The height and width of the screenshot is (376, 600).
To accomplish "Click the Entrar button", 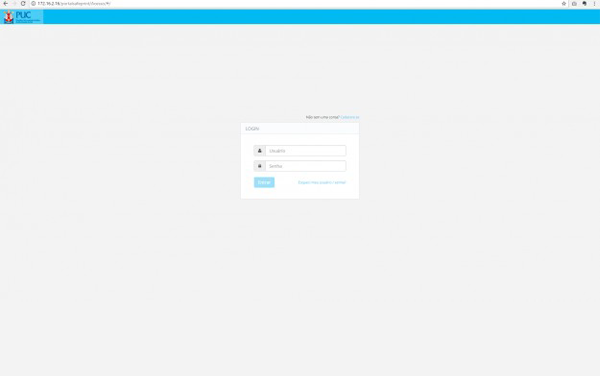I will pos(264,182).
